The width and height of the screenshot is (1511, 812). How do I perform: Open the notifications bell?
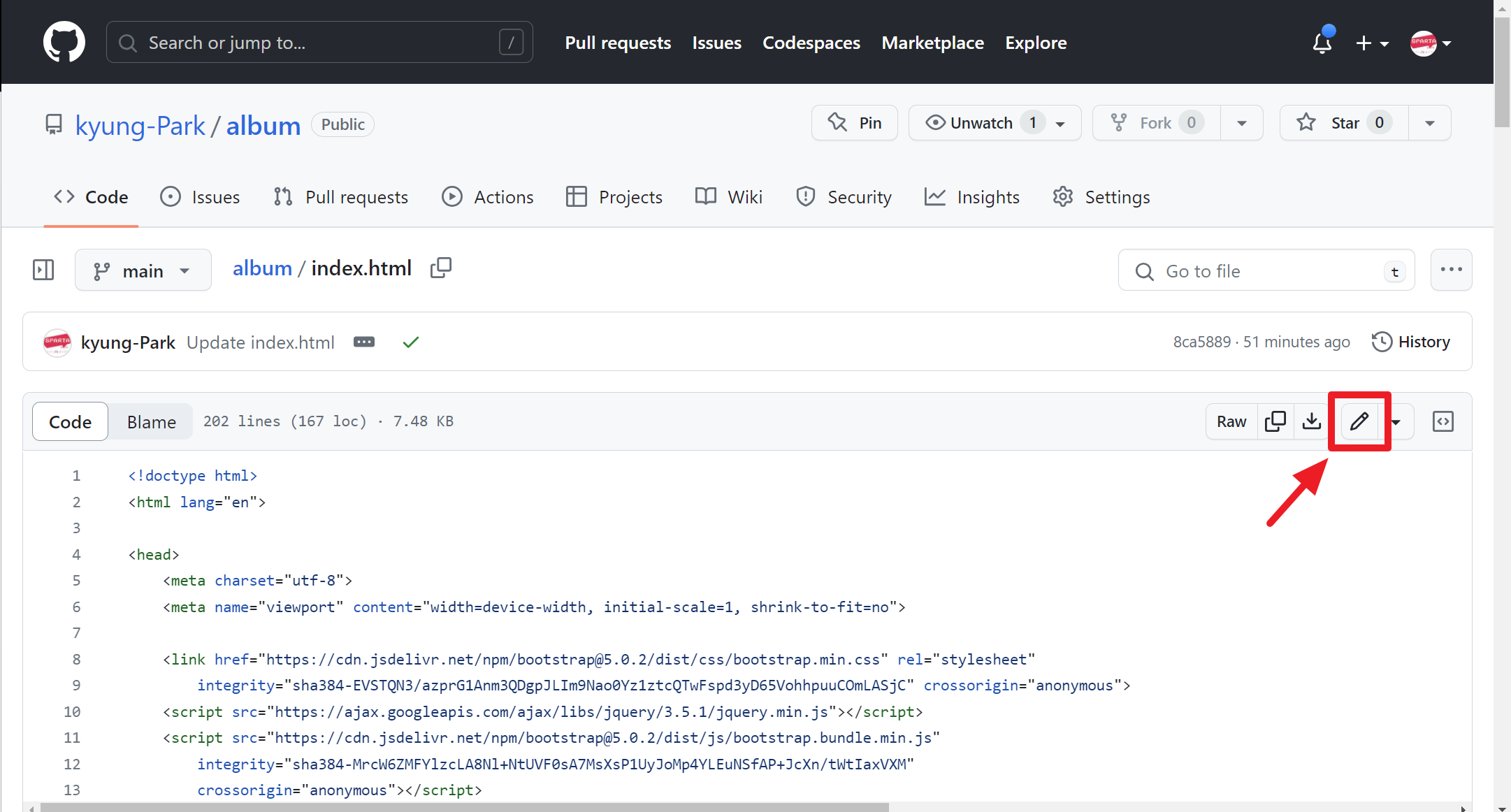click(x=1322, y=43)
